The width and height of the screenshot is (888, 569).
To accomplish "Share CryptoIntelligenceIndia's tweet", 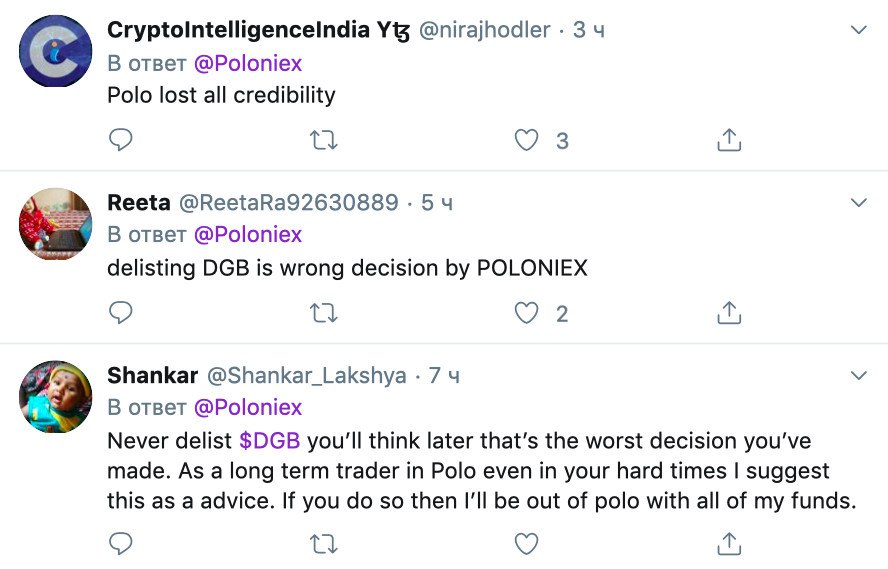I will tap(729, 140).
